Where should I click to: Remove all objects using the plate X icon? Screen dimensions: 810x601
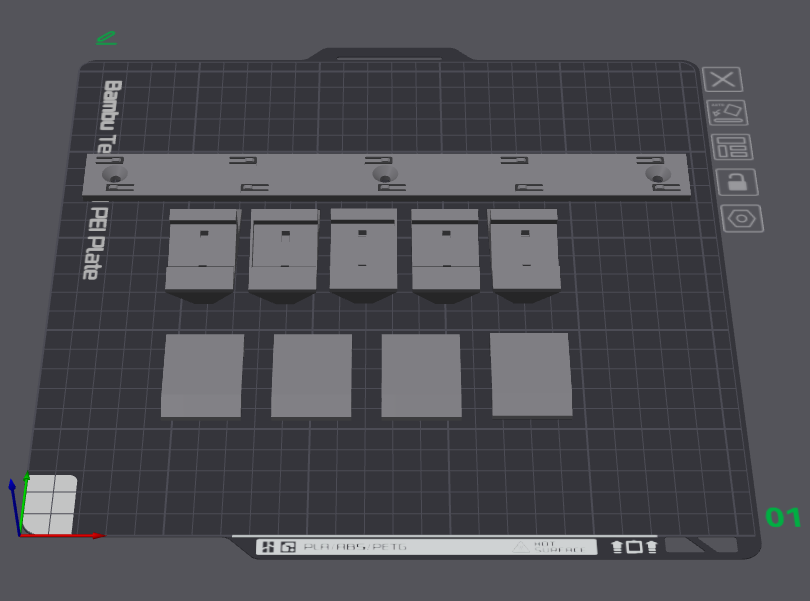722,80
